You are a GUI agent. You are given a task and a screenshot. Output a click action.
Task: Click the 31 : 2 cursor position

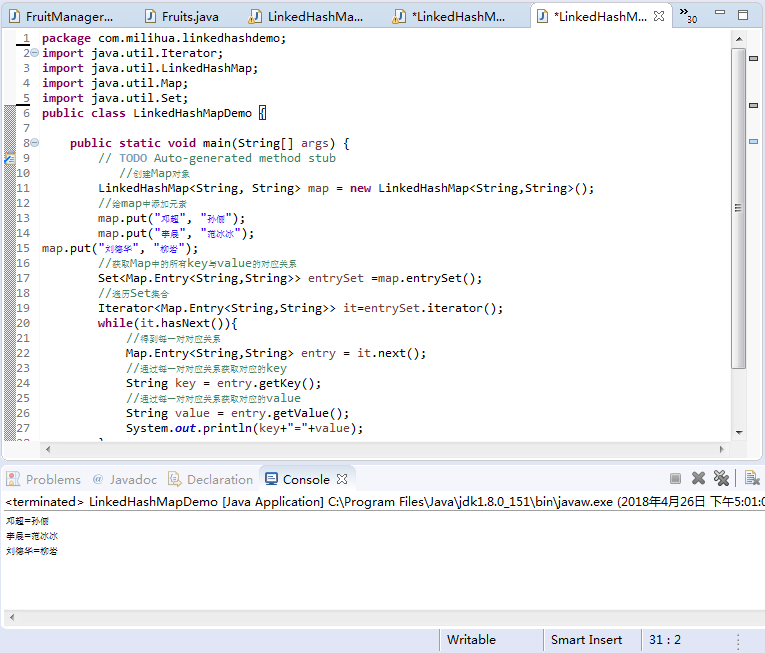664,639
